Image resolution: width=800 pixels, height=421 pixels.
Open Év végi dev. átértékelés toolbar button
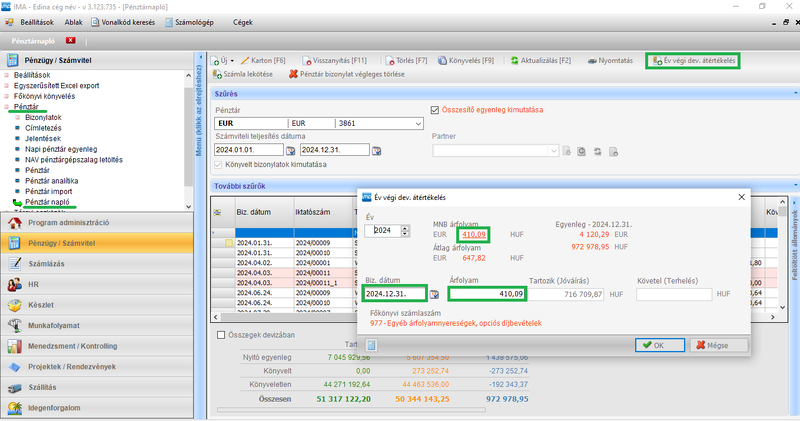click(693, 61)
